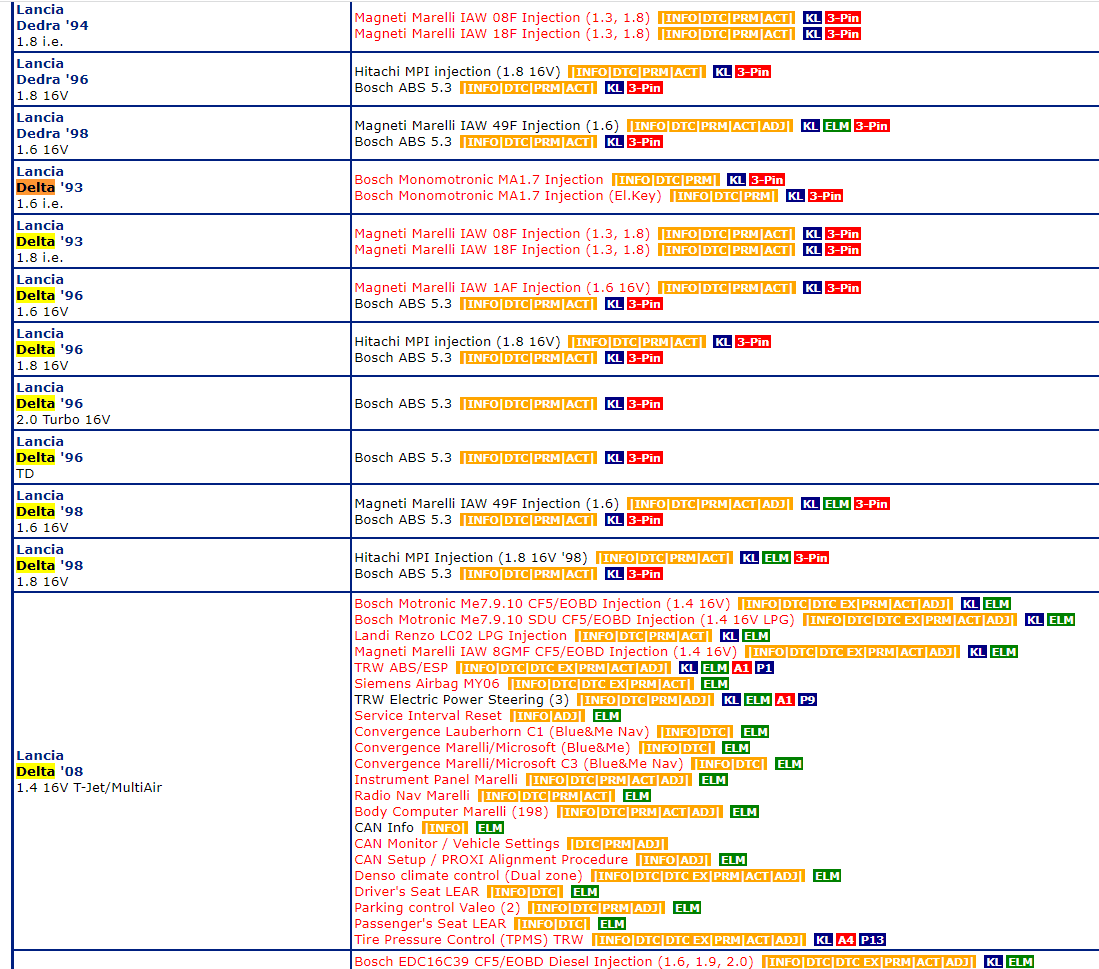Open the Body Computer Marelli (198) link
This screenshot has width=1099, height=969.
[451, 812]
